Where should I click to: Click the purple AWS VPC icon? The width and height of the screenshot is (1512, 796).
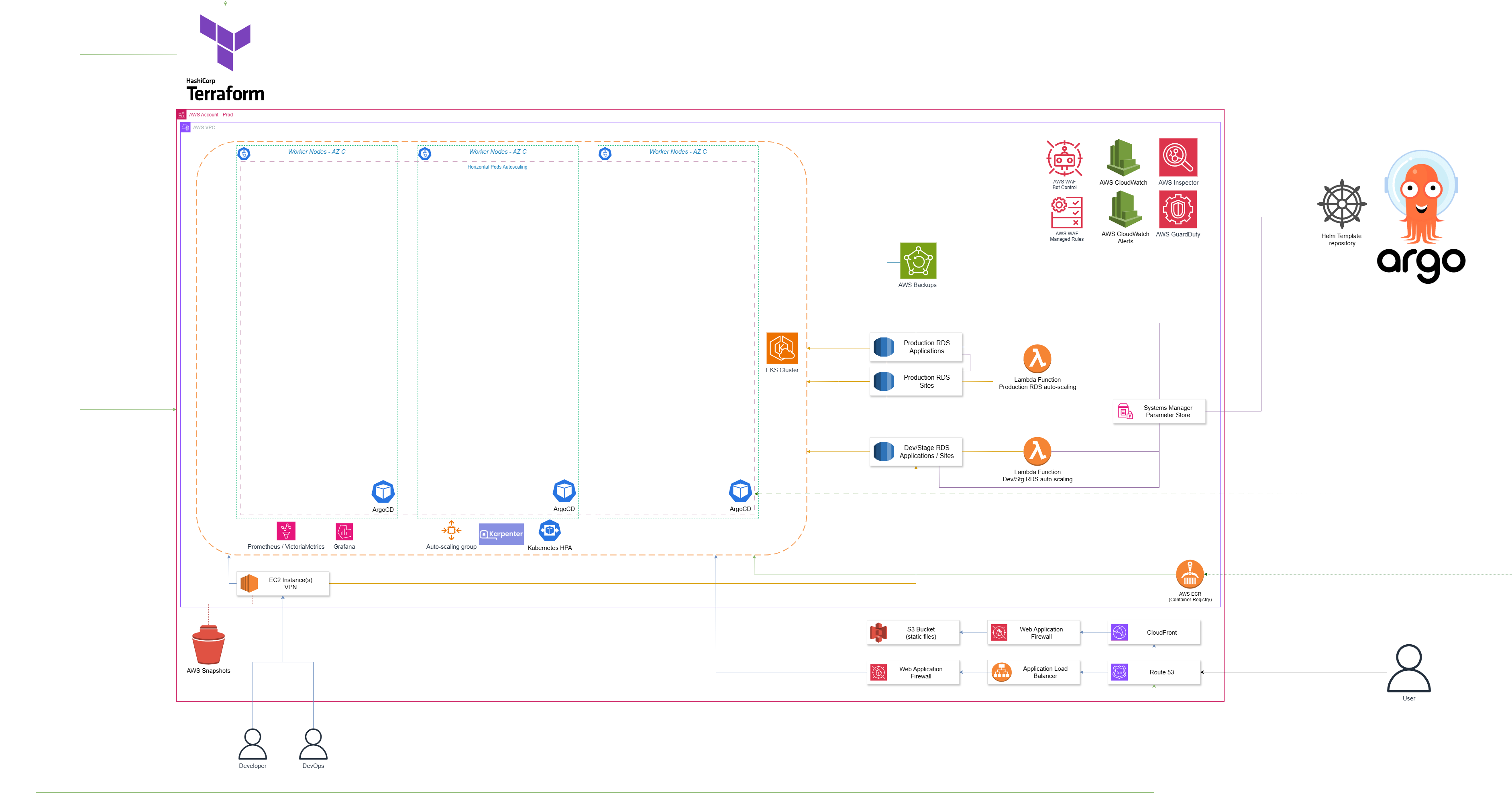point(185,127)
